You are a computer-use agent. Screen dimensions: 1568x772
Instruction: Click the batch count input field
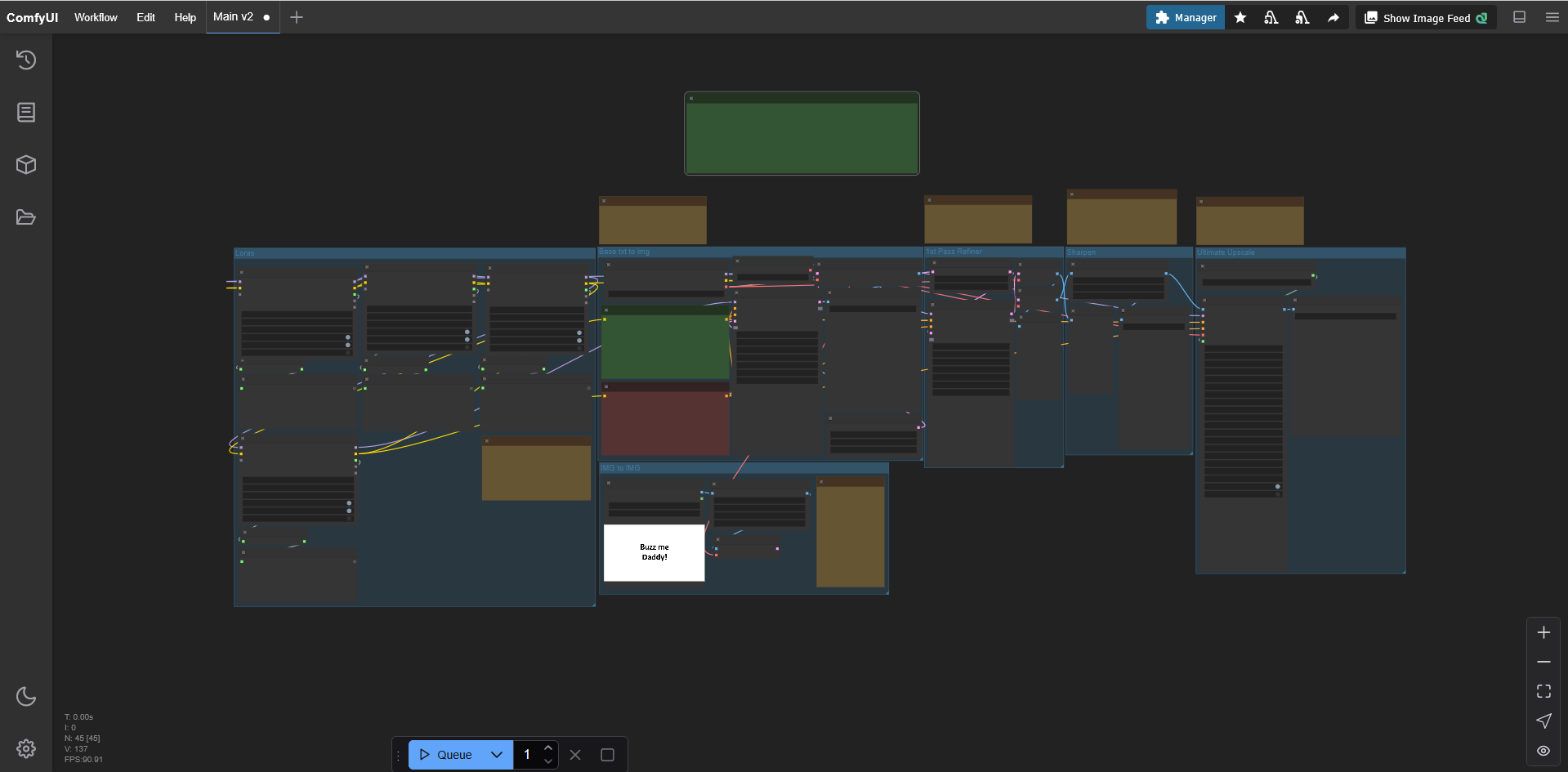pos(527,755)
